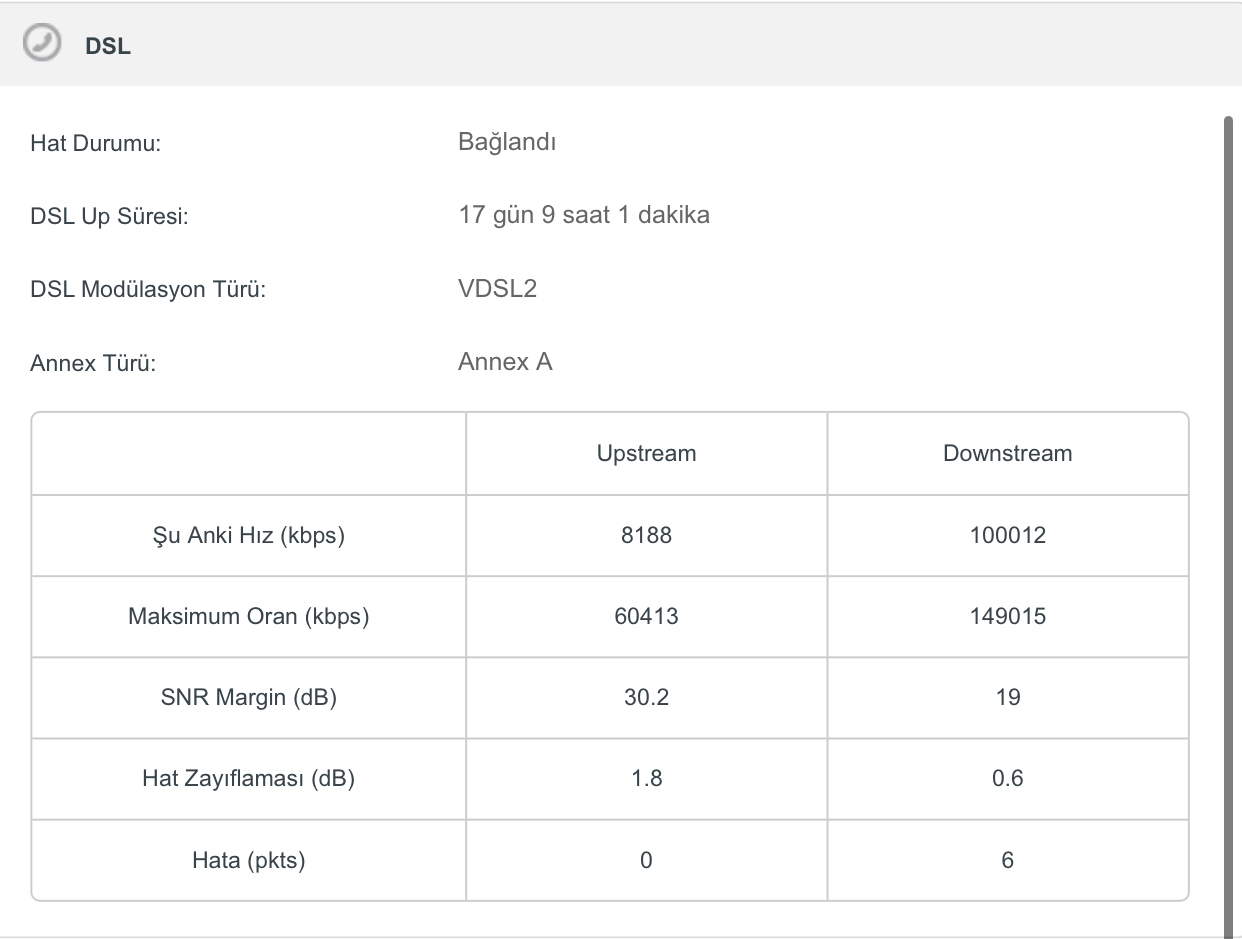The image size is (1242, 939).
Task: Click the upstream SNR margin value 30.2
Action: (646, 697)
